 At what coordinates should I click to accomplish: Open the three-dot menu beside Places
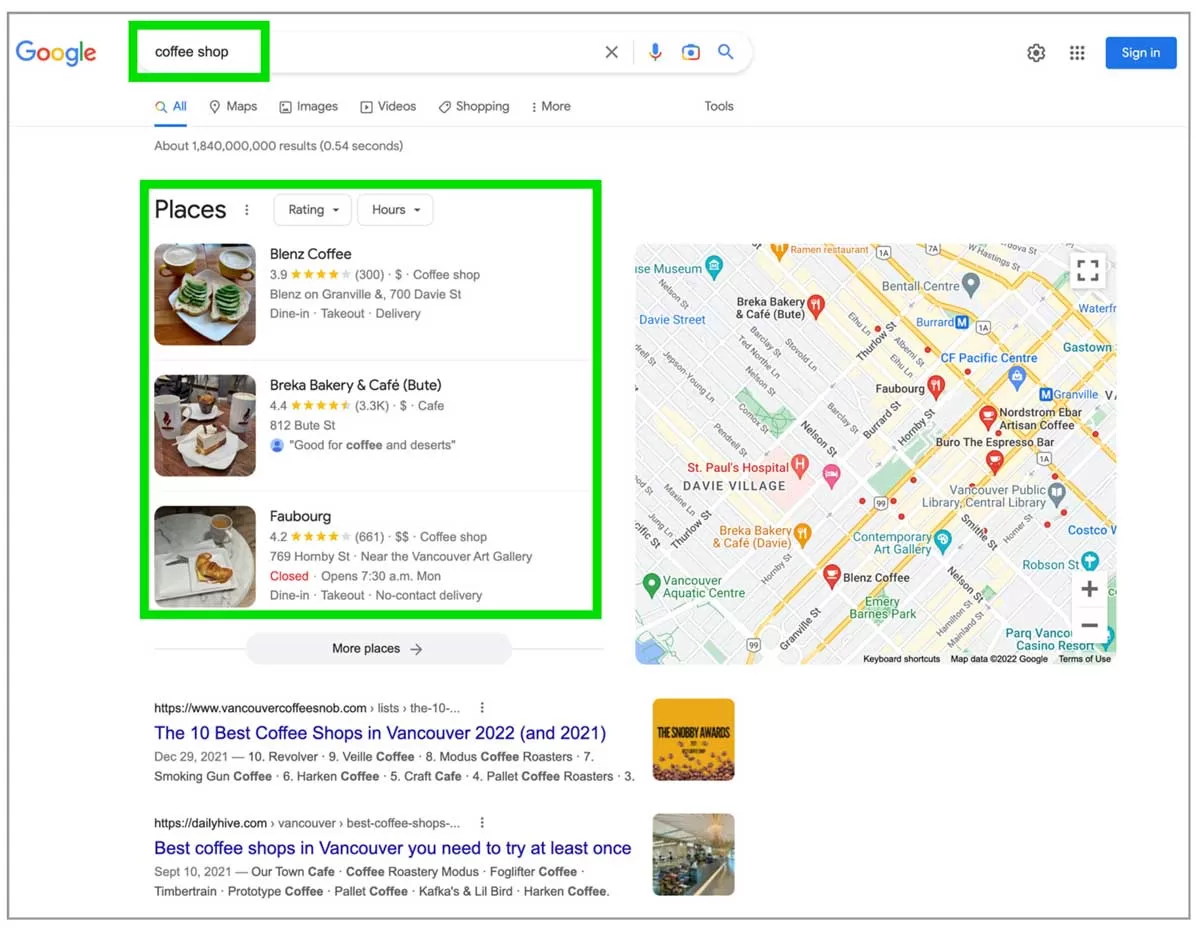pos(247,210)
